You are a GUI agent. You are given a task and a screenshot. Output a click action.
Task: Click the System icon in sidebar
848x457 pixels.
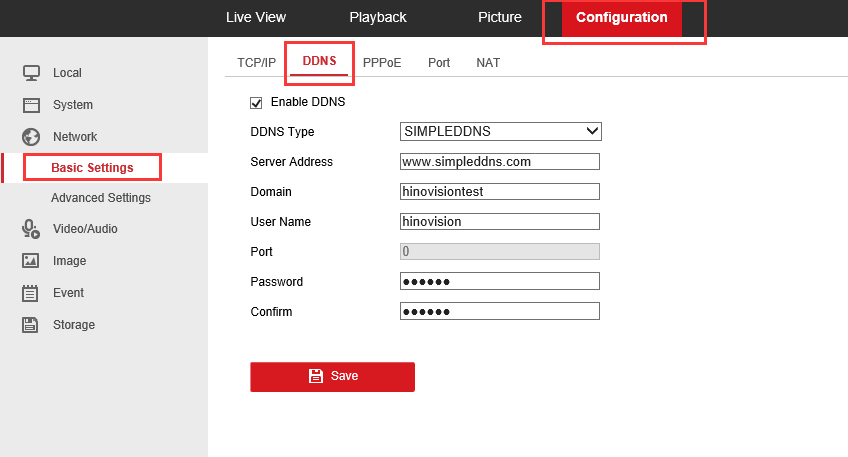[31, 105]
